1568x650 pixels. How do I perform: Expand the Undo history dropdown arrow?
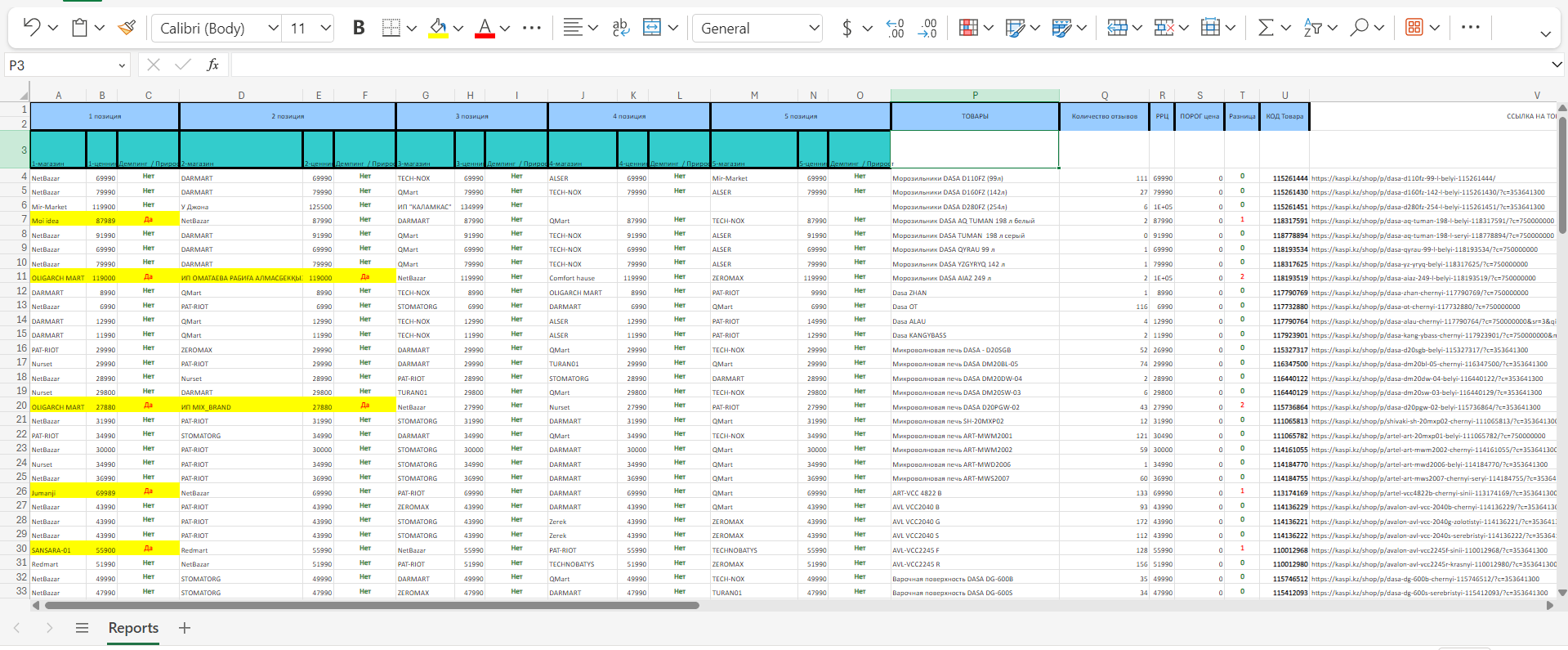pos(53,28)
